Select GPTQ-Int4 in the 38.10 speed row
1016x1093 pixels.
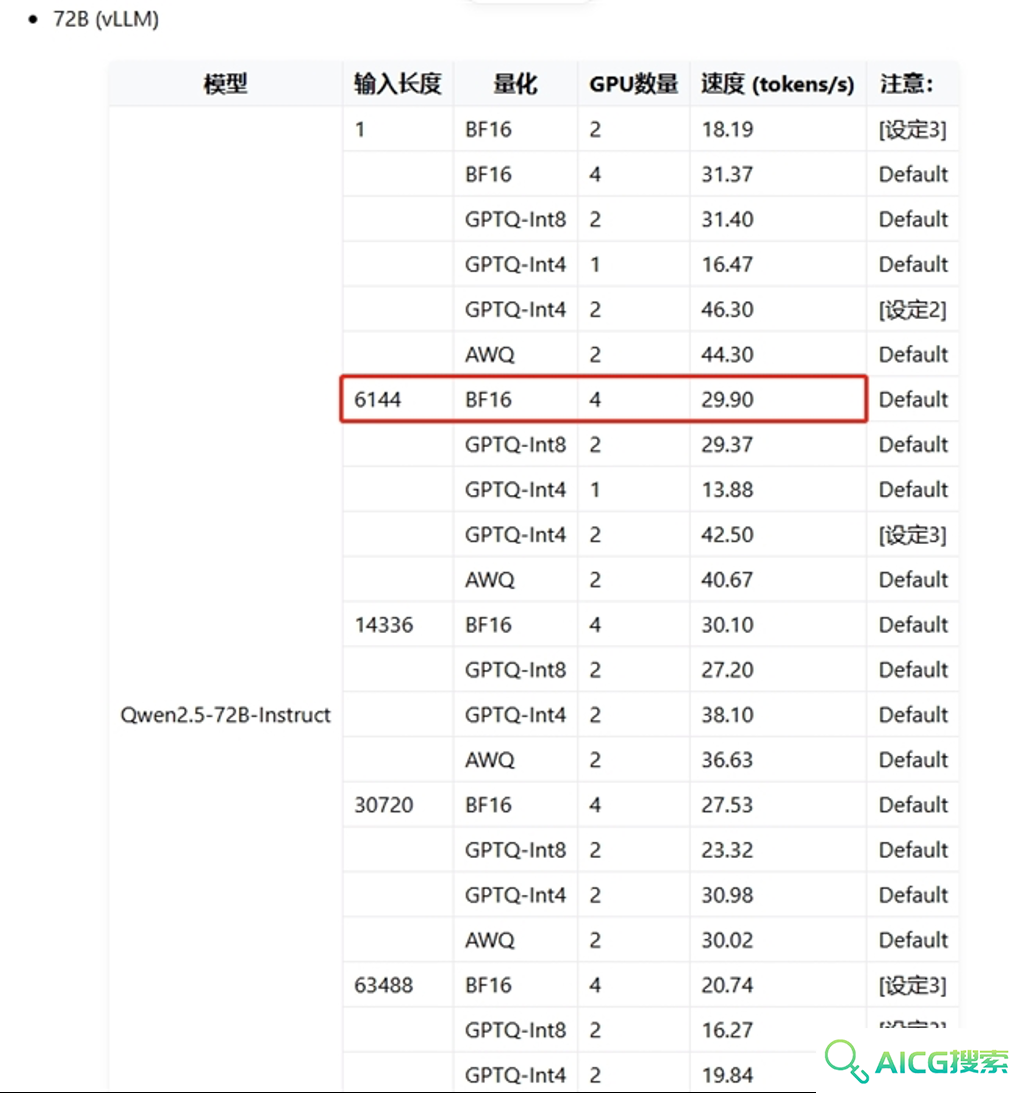click(x=515, y=714)
